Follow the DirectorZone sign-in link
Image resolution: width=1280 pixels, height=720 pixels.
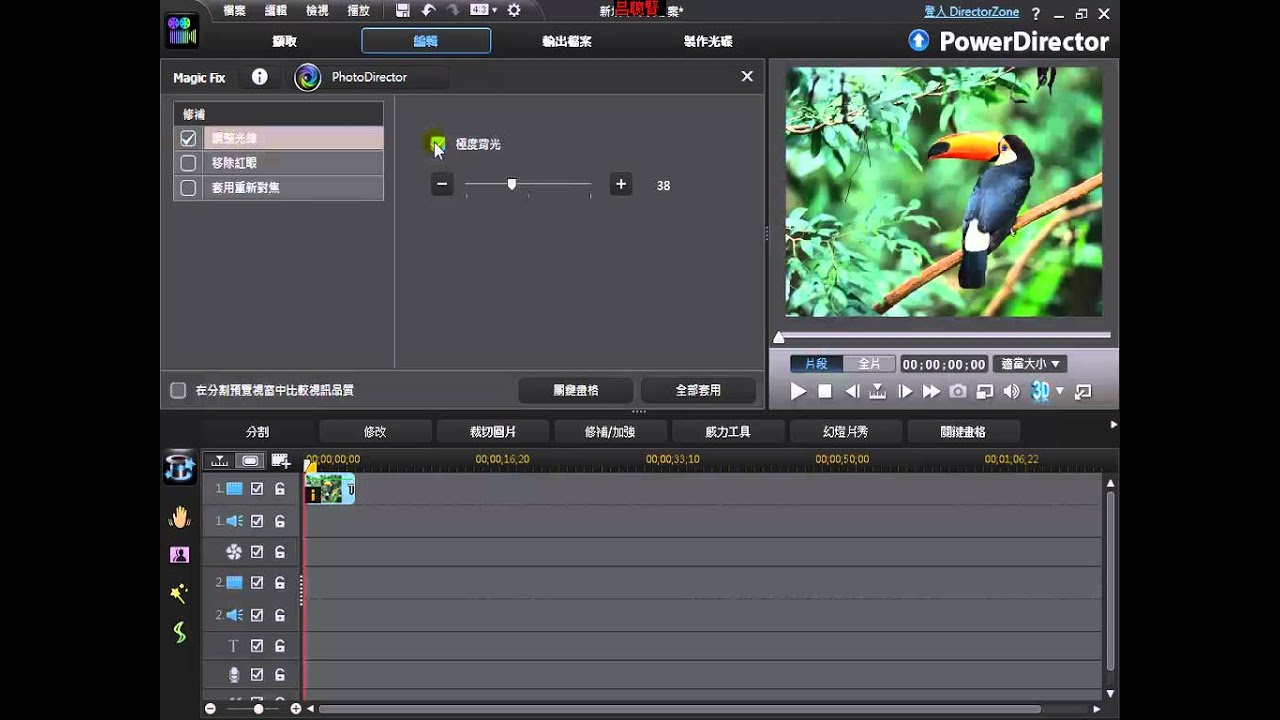[972, 12]
